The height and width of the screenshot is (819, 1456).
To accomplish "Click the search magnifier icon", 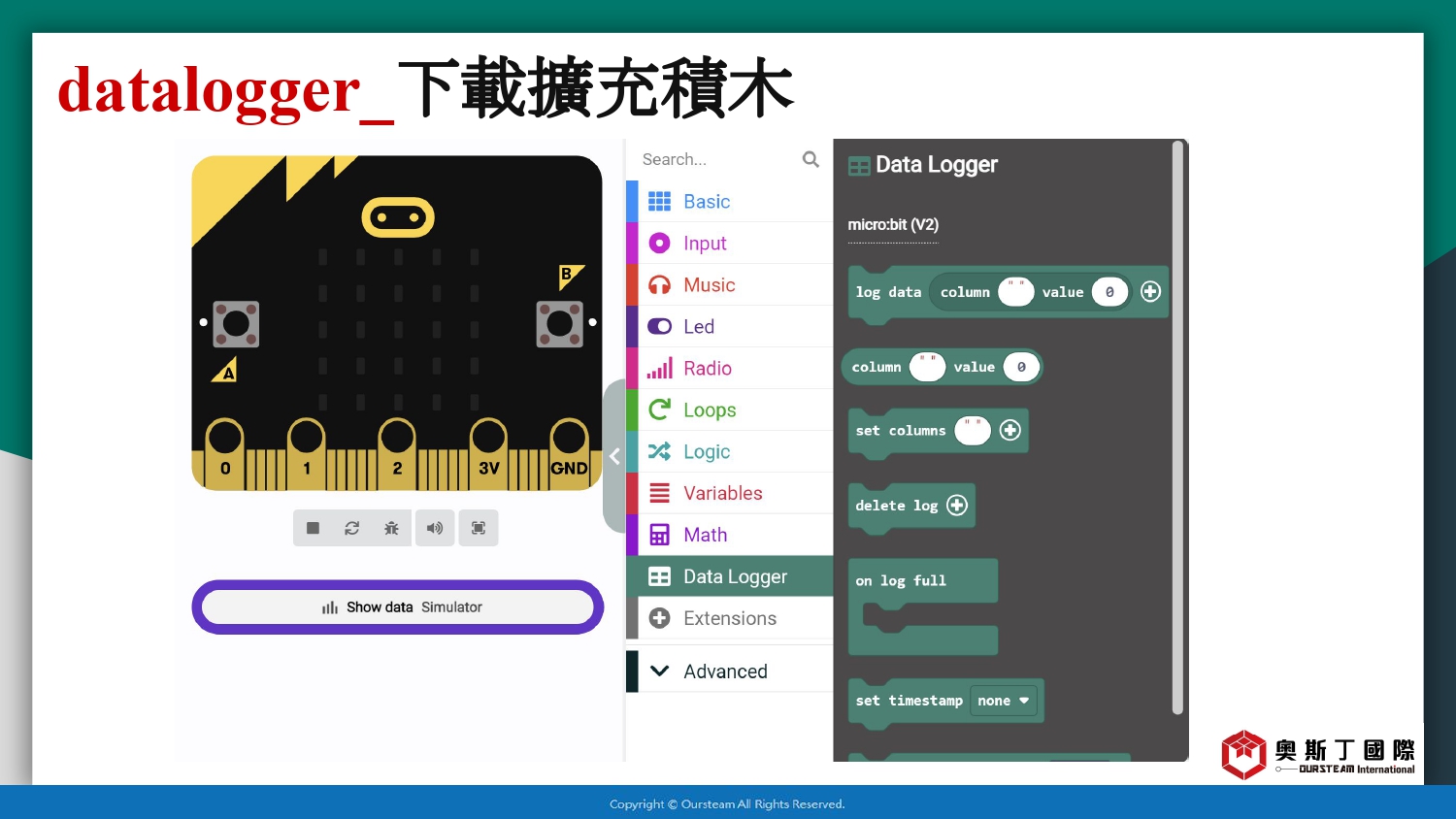I will click(x=811, y=159).
